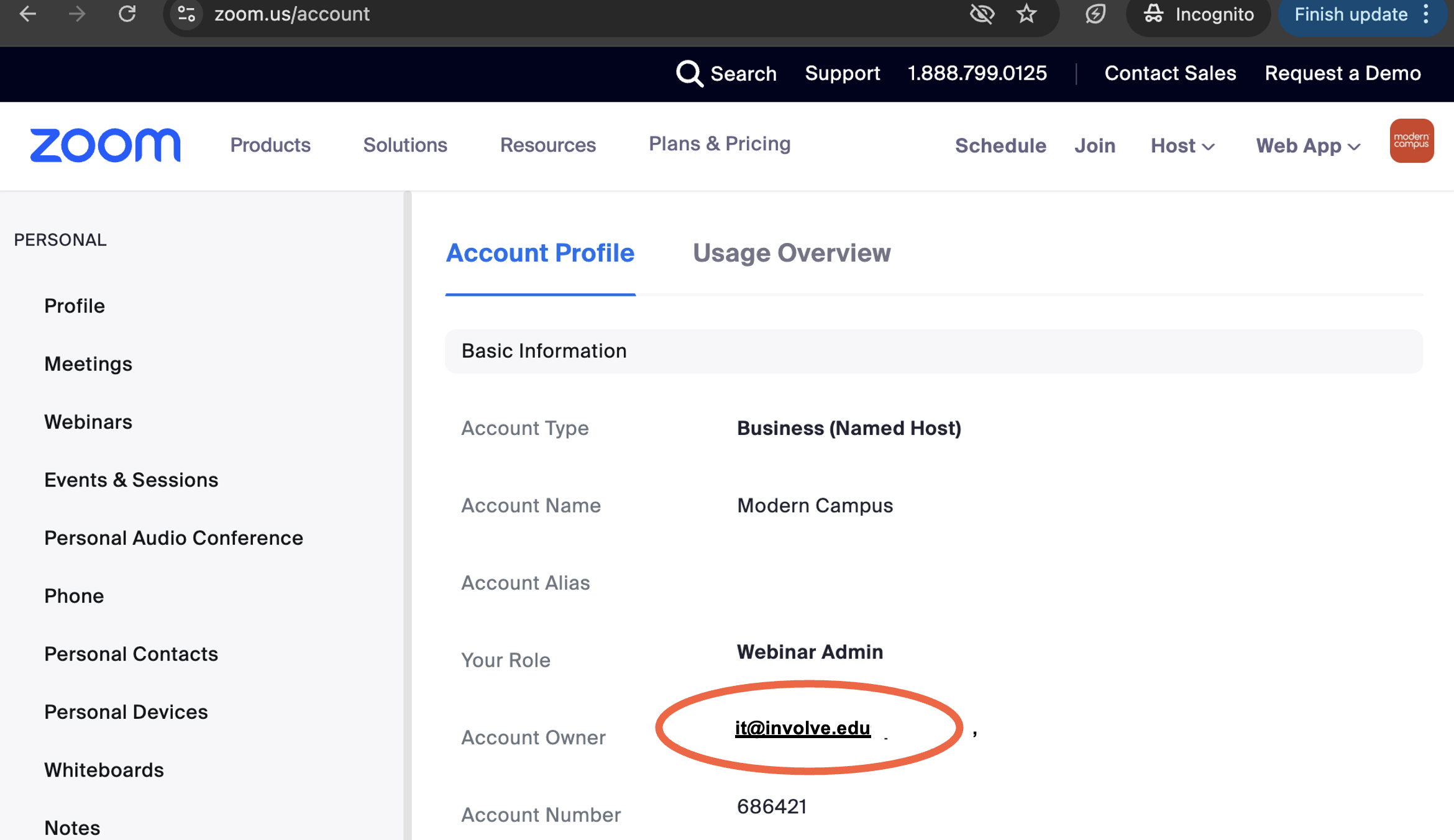The image size is (1454, 840).
Task: Click the 1.888.799.0125 phone number
Action: (977, 73)
